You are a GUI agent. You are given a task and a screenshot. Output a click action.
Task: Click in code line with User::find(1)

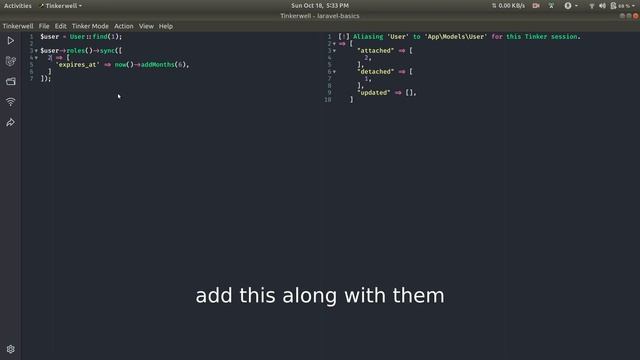pyautogui.click(x=81, y=37)
